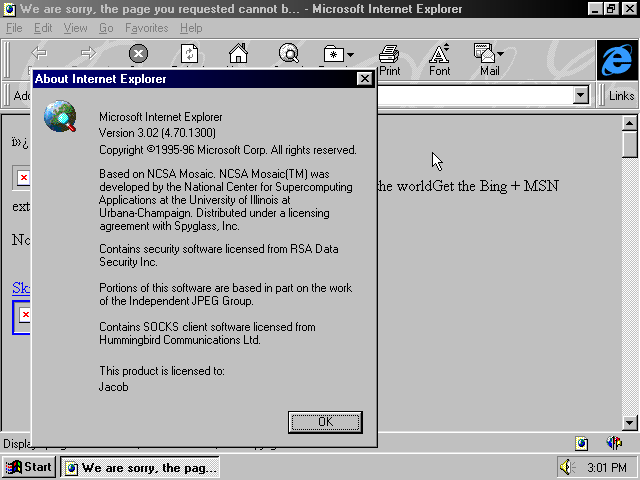
Task: Open the Go menu
Action: pos(106,28)
